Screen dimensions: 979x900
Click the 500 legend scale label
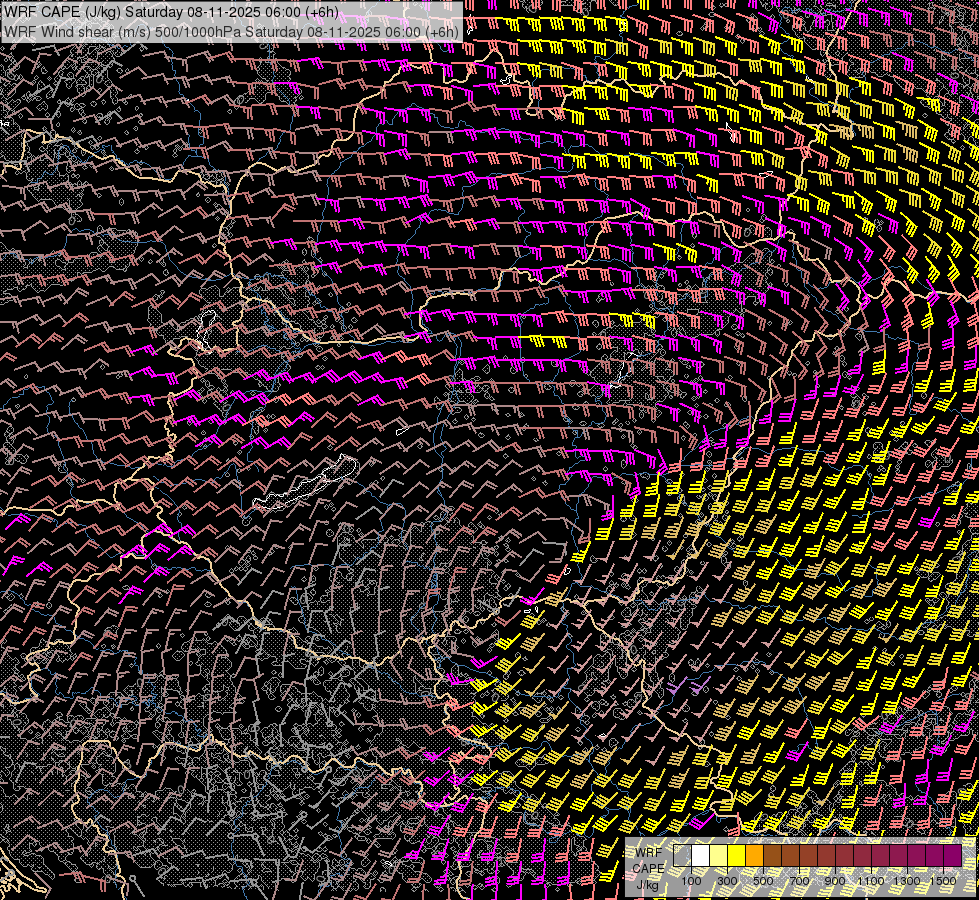tap(763, 881)
